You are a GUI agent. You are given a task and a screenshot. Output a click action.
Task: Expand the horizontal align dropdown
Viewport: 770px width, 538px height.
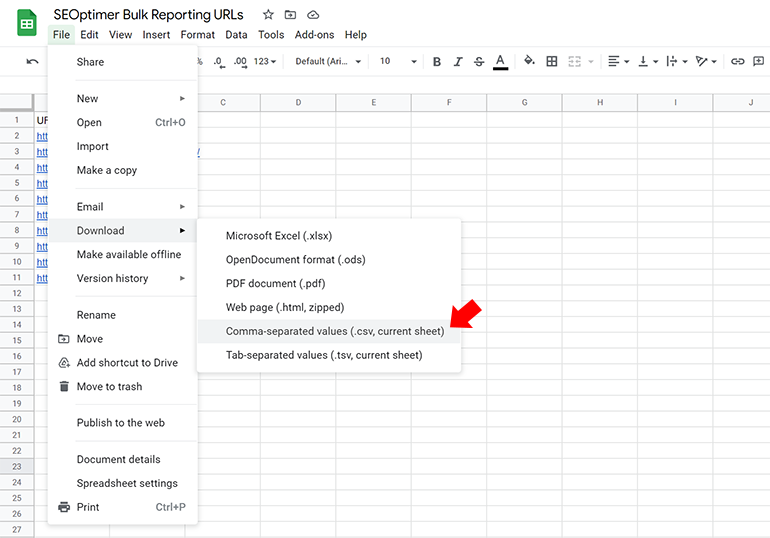[x=619, y=62]
